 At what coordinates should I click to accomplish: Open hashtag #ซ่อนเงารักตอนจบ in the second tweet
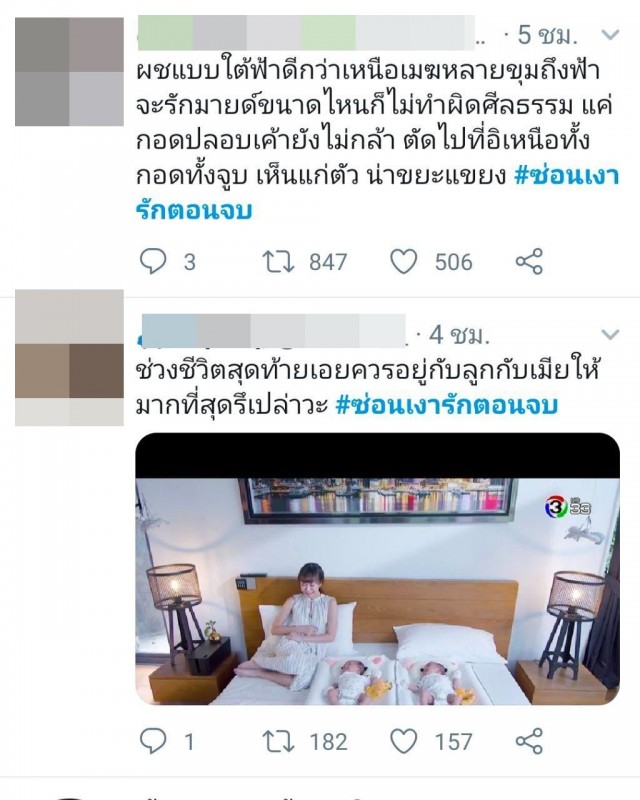[447, 406]
